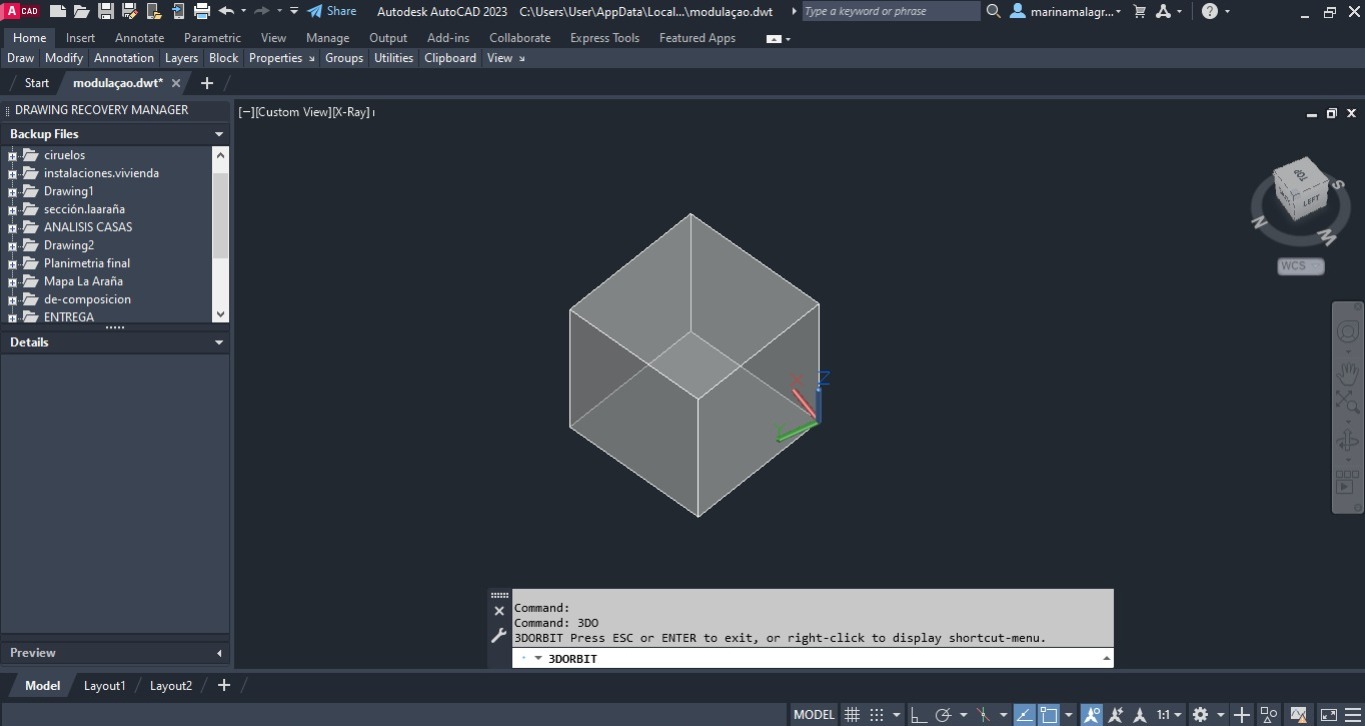The height and width of the screenshot is (726, 1365).
Task: Expand the Drawing1 tree node
Action: (13, 191)
